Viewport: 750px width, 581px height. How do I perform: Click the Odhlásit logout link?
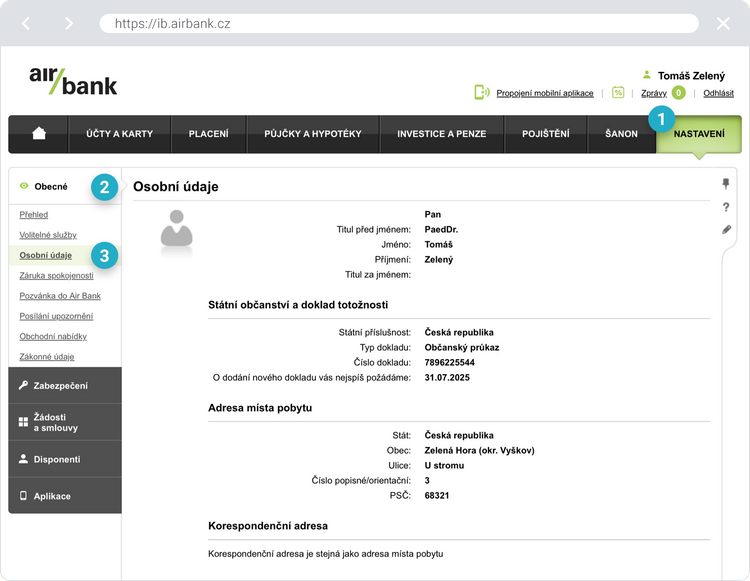click(x=718, y=93)
